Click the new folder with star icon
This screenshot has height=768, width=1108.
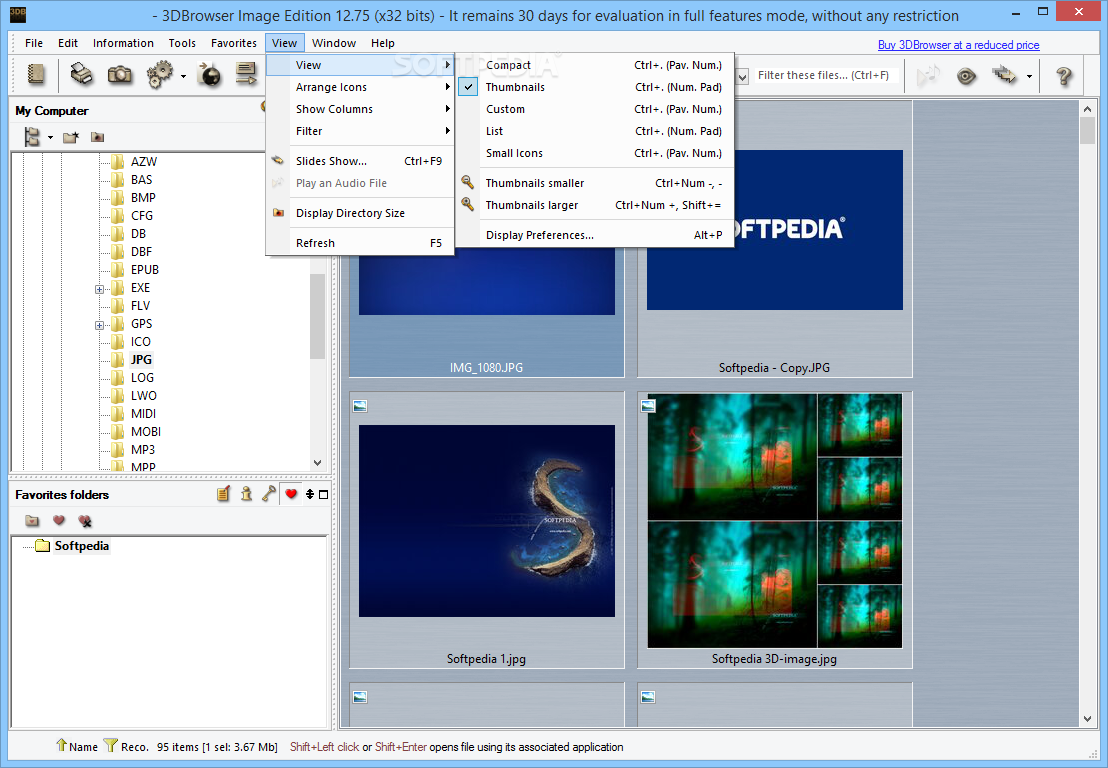(x=70, y=138)
